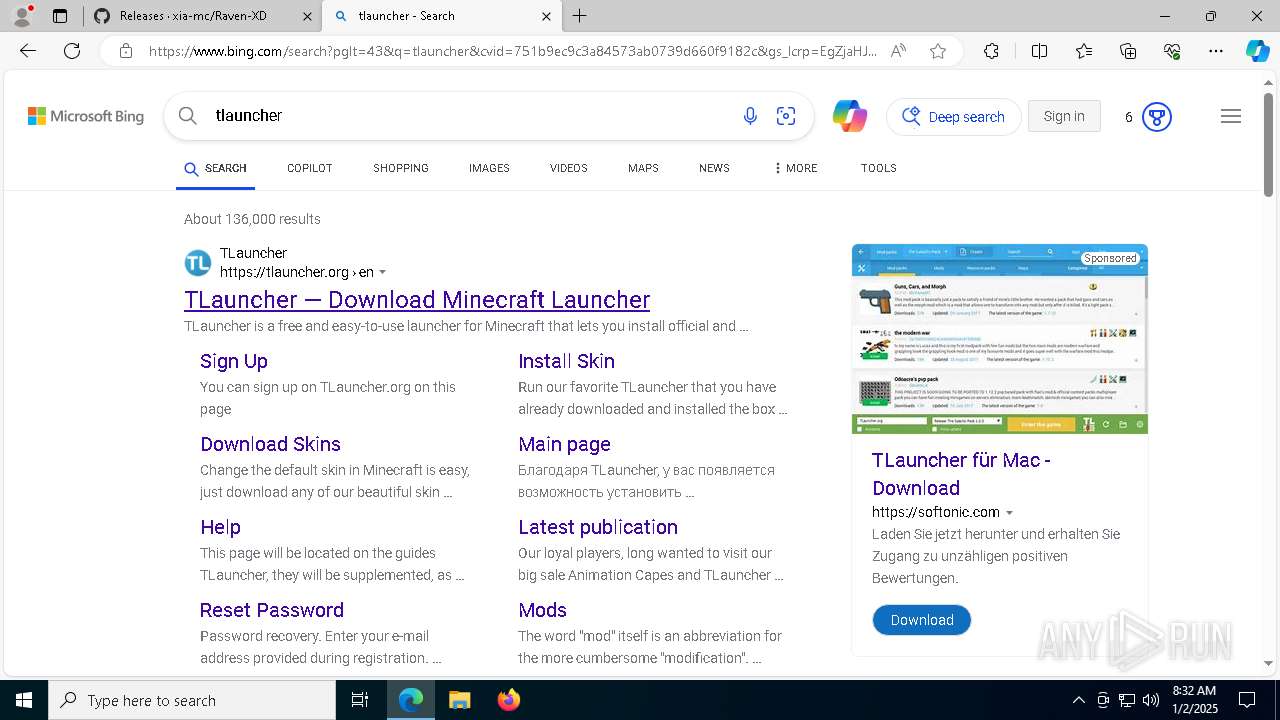
Task: Open visual search camera icon
Action: coord(786,116)
